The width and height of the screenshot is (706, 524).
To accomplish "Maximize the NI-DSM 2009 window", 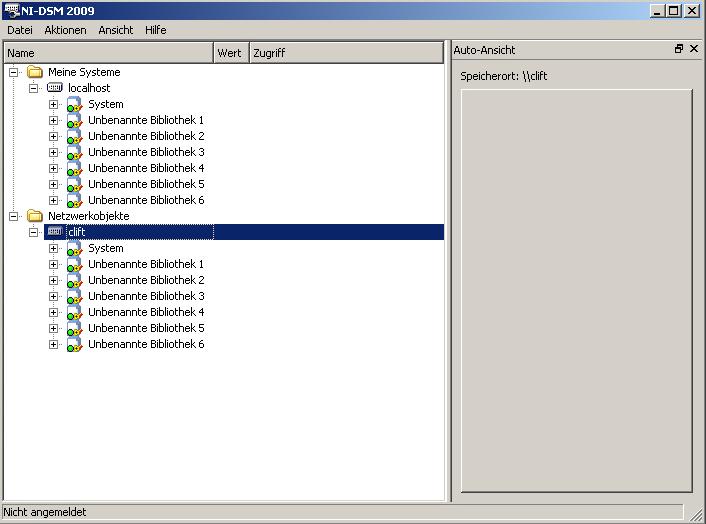I will (x=674, y=10).
